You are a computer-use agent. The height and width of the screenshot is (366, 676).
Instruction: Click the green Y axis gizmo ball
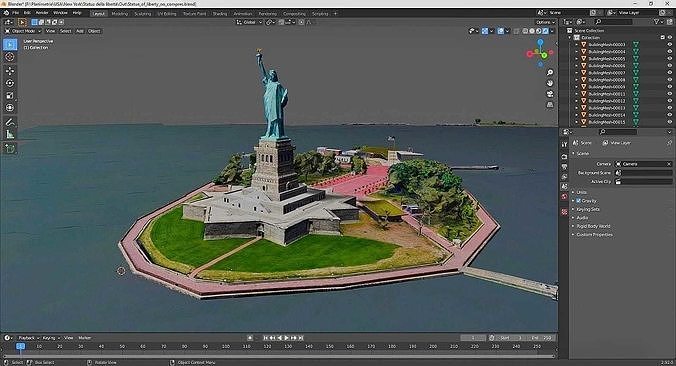coord(545,55)
